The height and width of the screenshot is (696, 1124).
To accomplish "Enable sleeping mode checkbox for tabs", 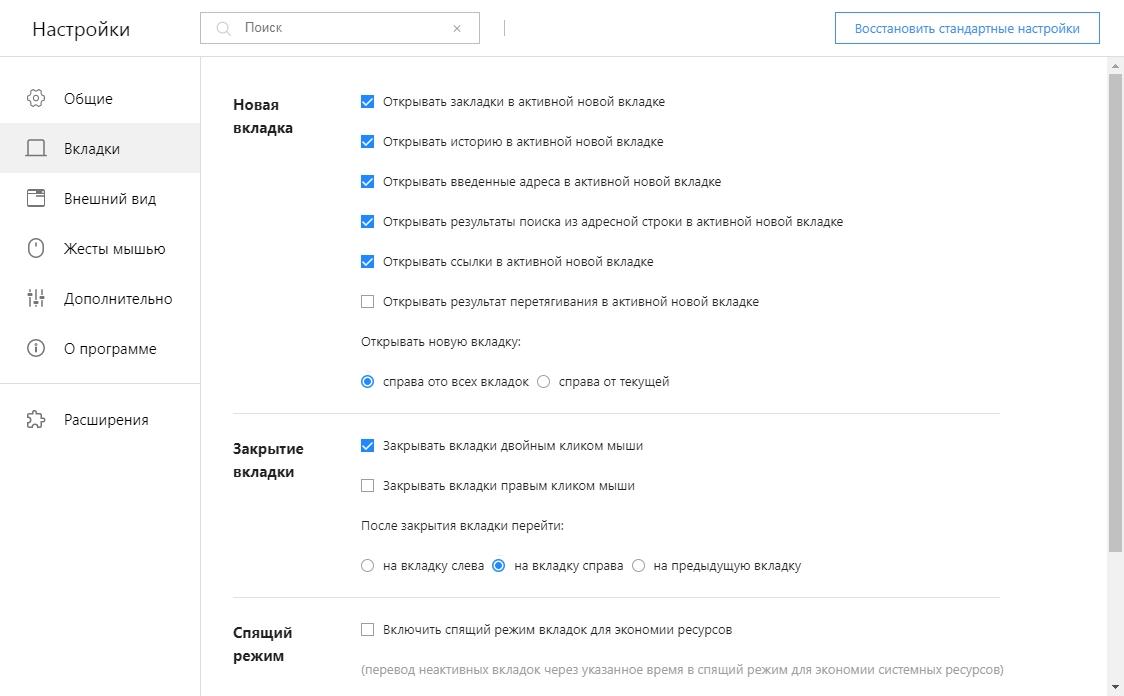I will tap(368, 630).
